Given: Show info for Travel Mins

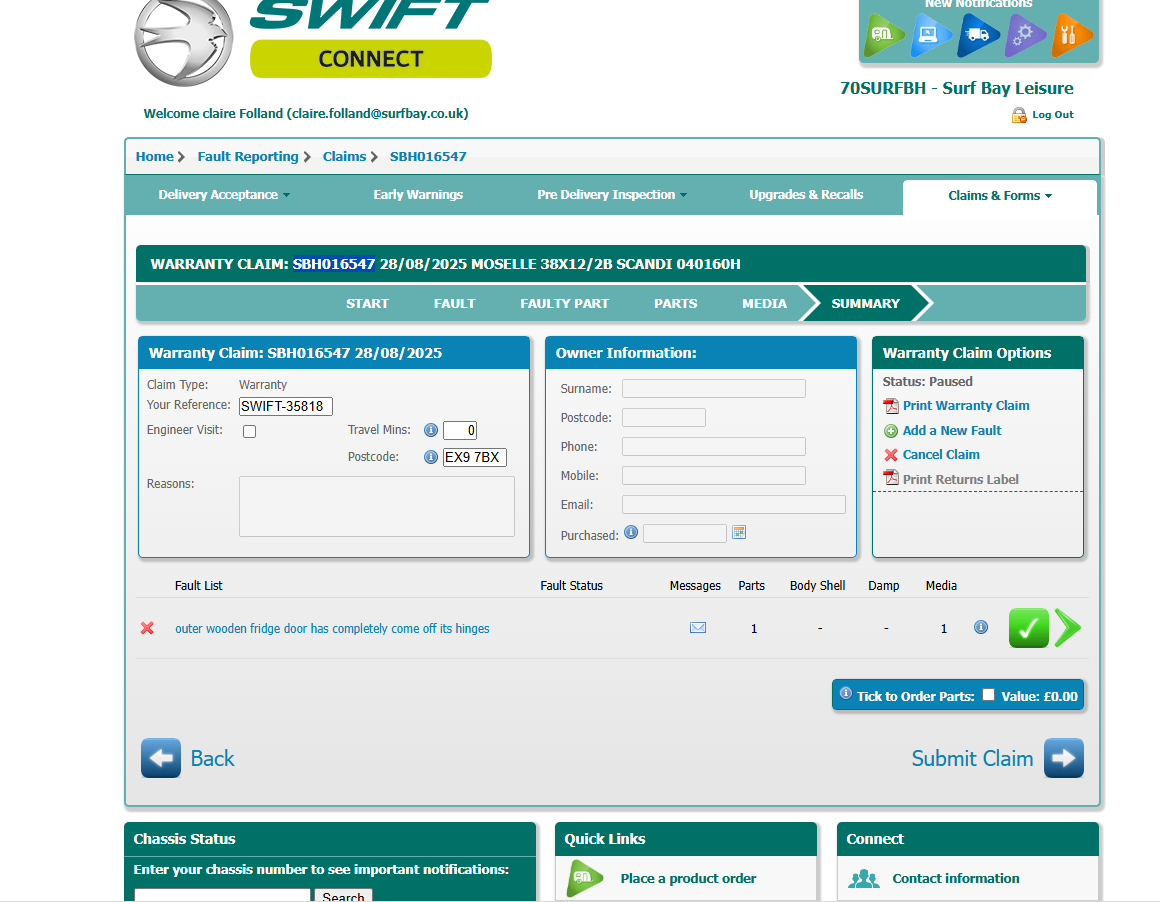Looking at the screenshot, I should (x=431, y=430).
